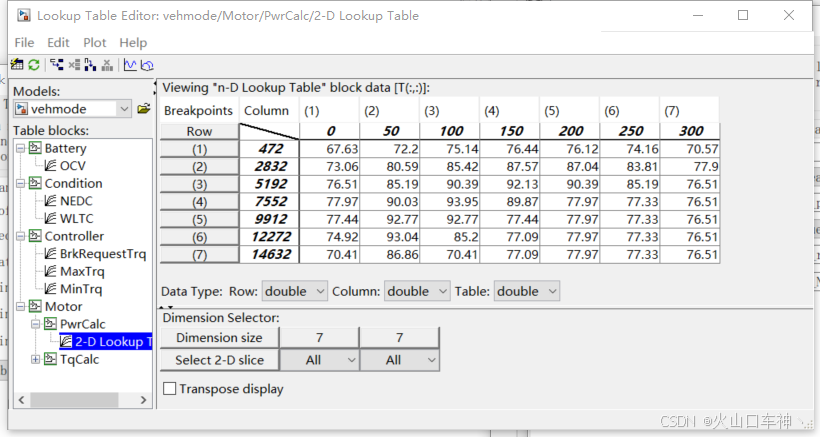Screen dimensions: 820x437
Task: Click the Dimension size label button
Action: (219, 338)
